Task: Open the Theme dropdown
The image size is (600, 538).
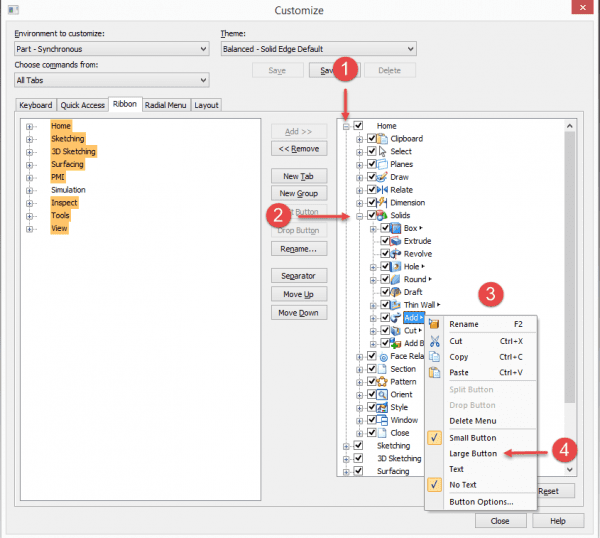Action: (318, 49)
